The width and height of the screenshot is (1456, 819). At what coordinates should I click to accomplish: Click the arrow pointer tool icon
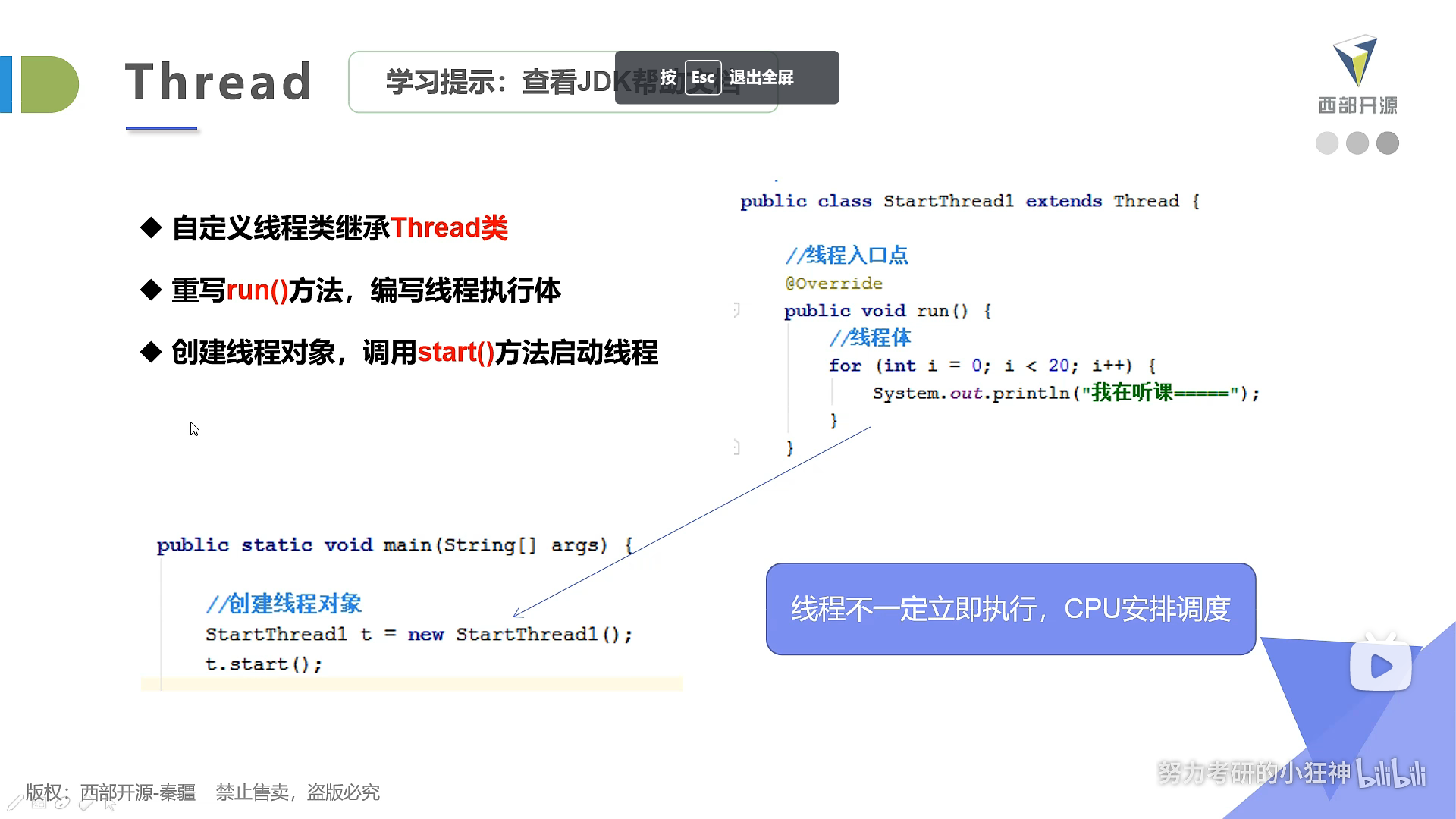click(110, 804)
